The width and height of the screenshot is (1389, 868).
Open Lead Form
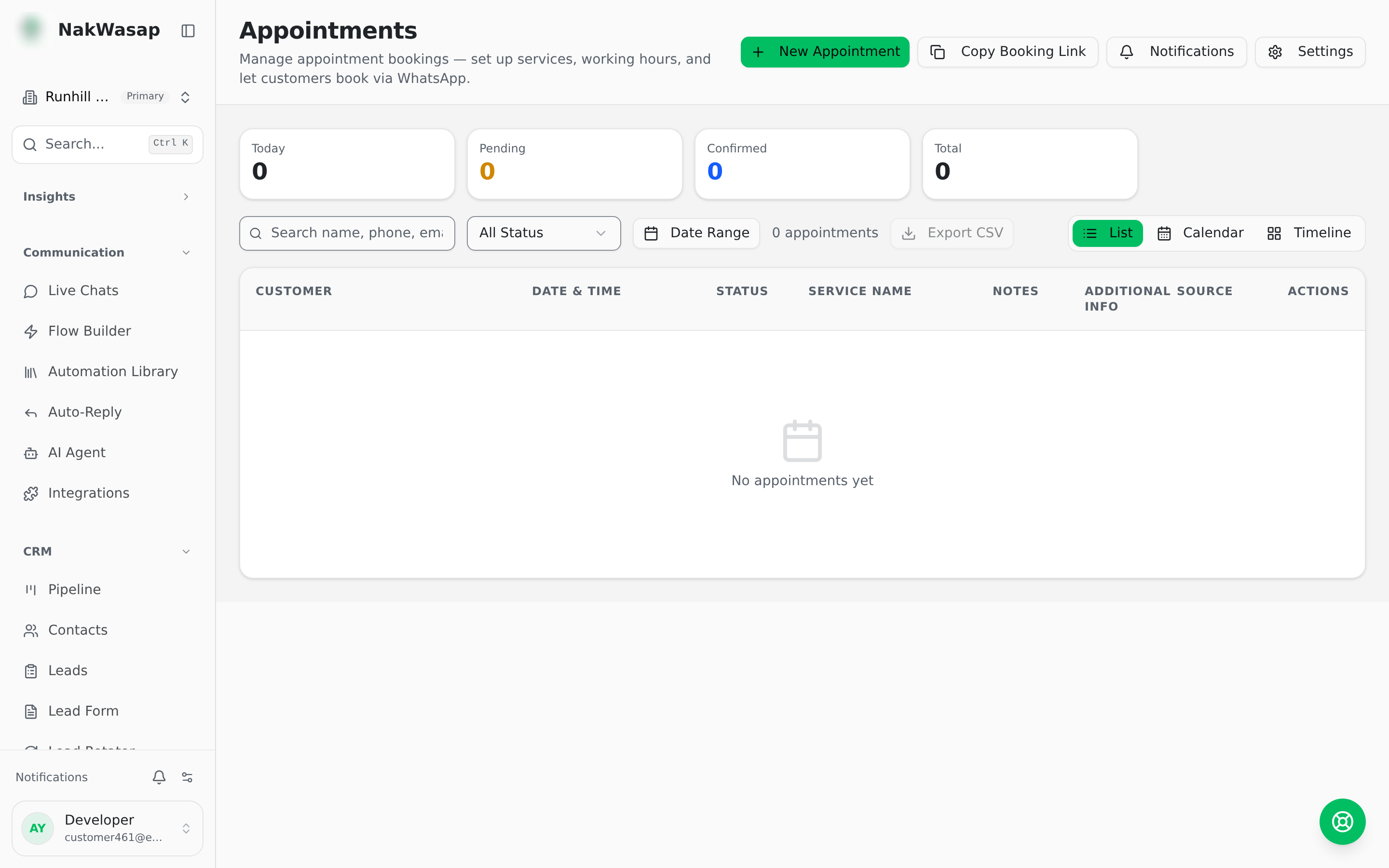108,711
